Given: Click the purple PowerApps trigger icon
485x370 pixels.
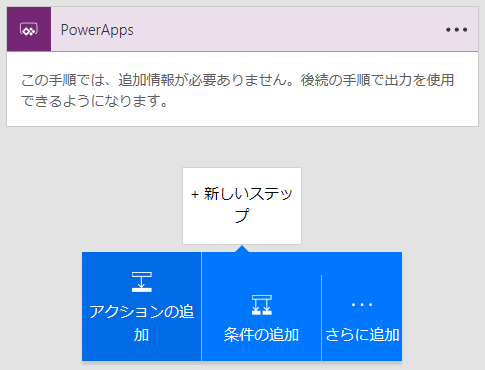Looking at the screenshot, I should click(29, 29).
